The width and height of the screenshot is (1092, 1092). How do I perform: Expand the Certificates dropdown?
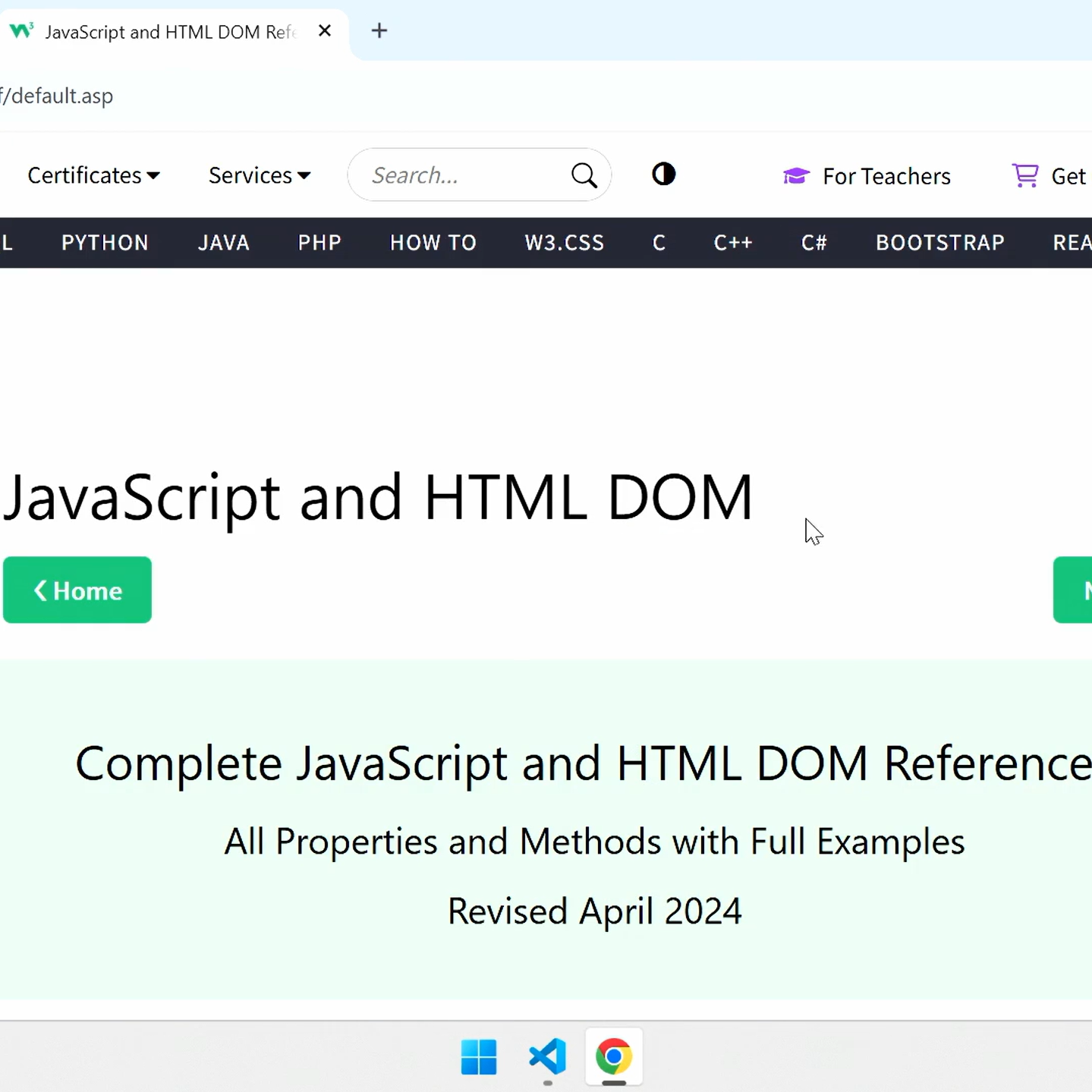click(x=93, y=175)
